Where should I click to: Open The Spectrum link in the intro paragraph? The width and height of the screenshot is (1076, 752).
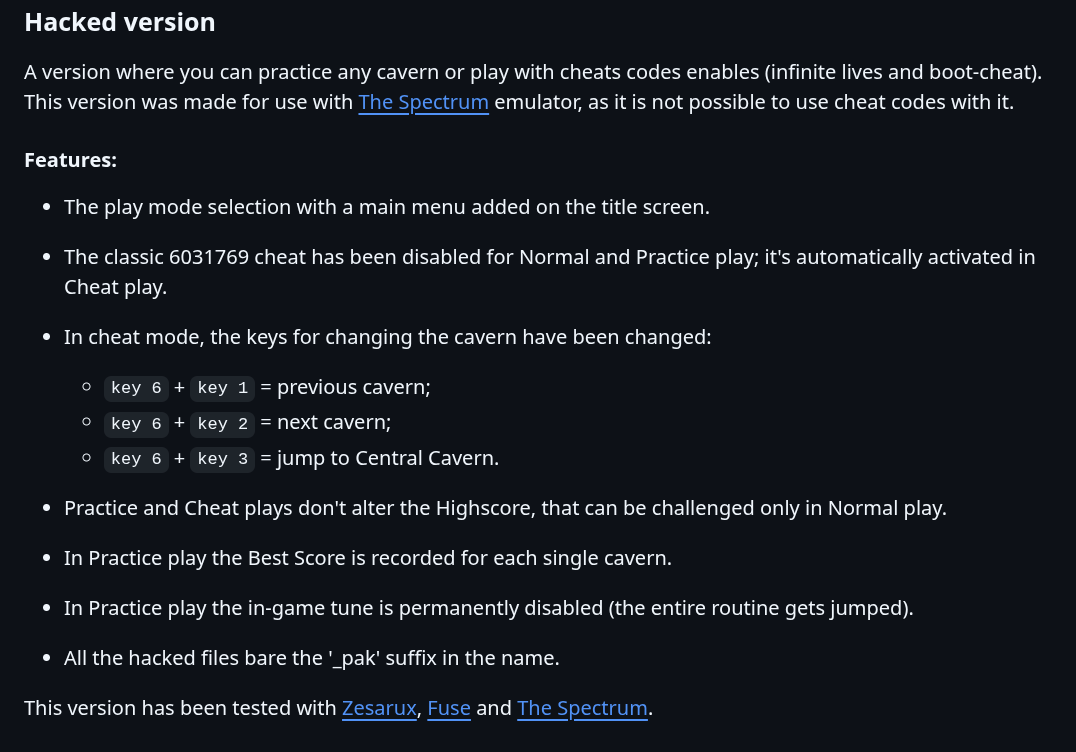tap(423, 102)
